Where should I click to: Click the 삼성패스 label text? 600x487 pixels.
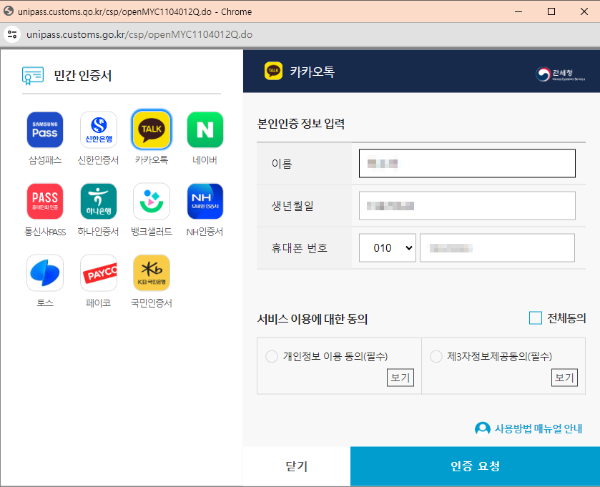pyautogui.click(x=45, y=160)
